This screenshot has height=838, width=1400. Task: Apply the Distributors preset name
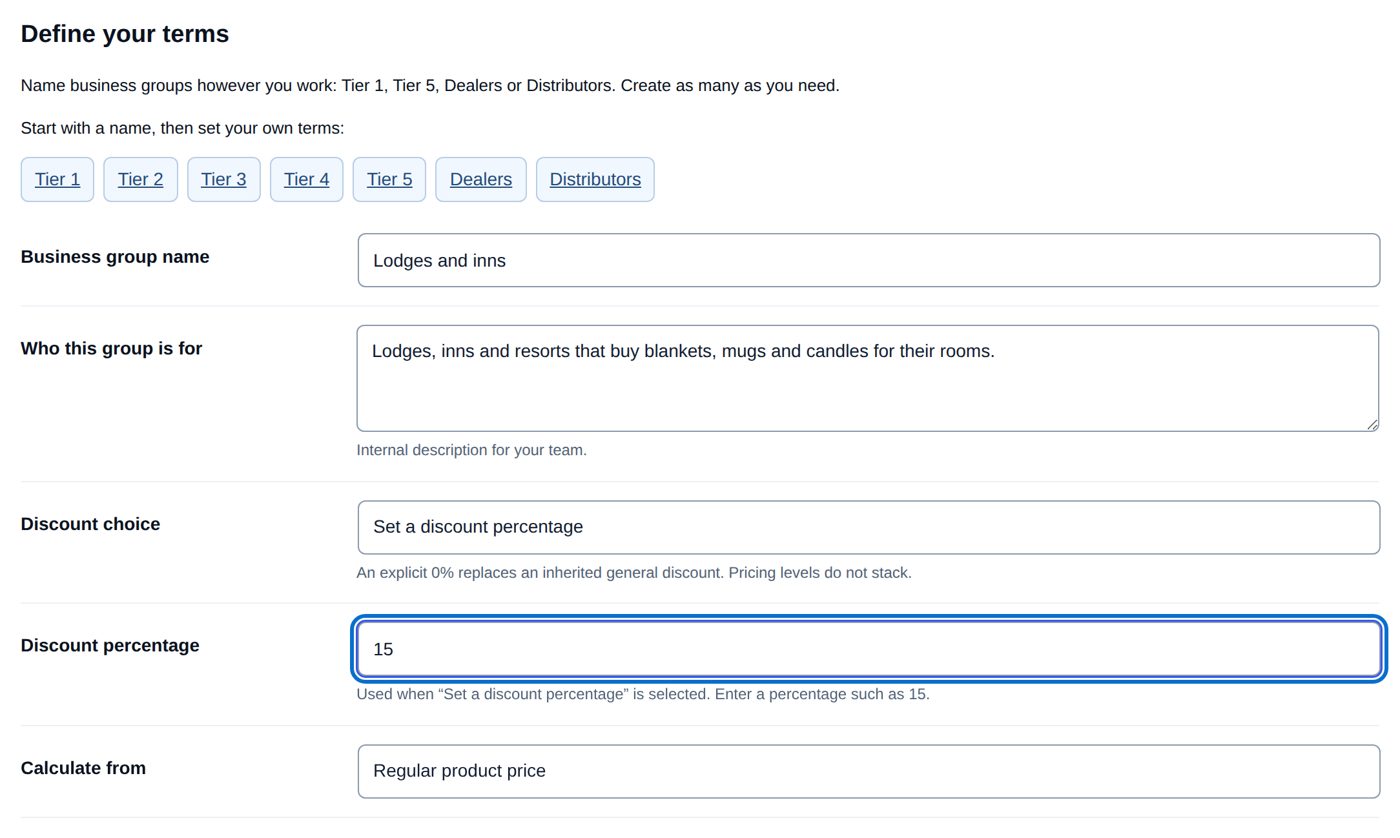click(595, 179)
